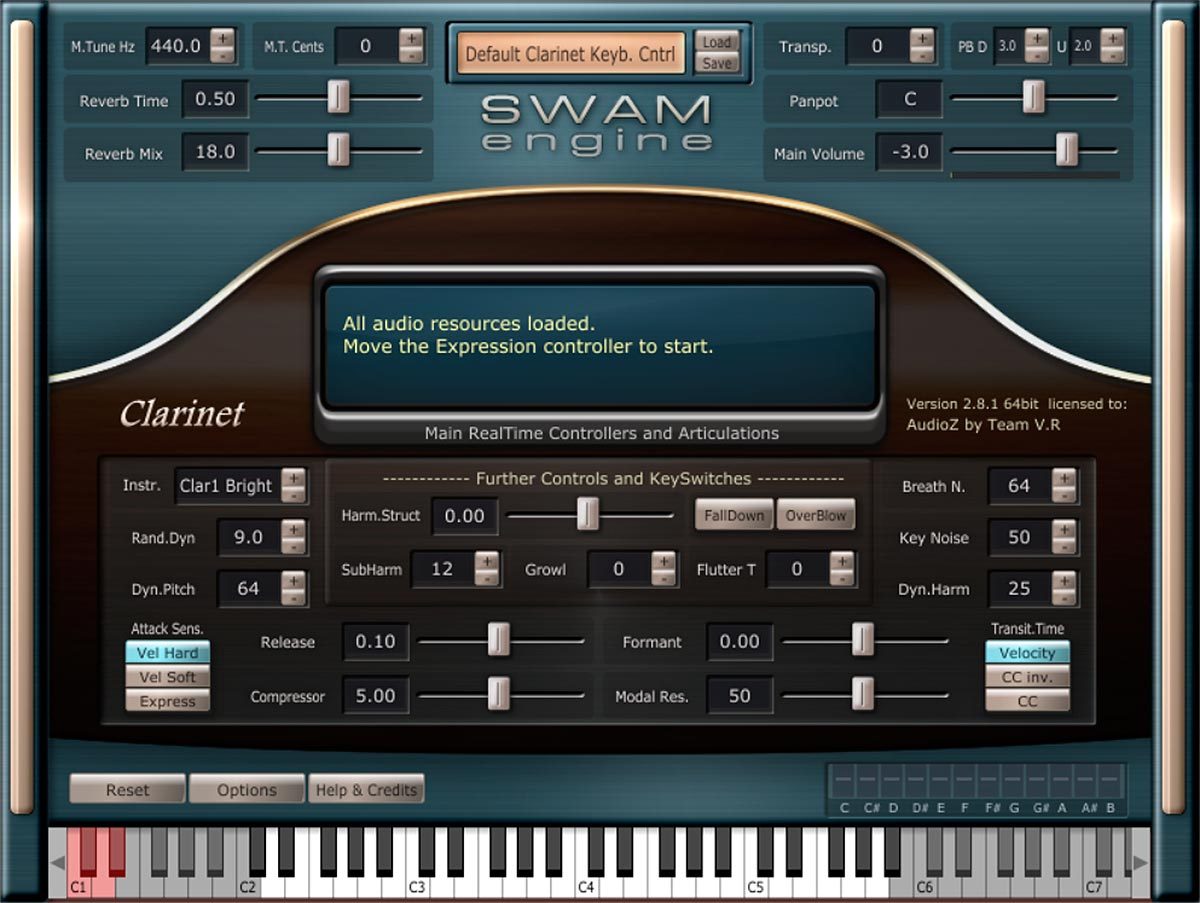Toggle the FallDown key switch
The height and width of the screenshot is (903, 1200).
point(734,515)
